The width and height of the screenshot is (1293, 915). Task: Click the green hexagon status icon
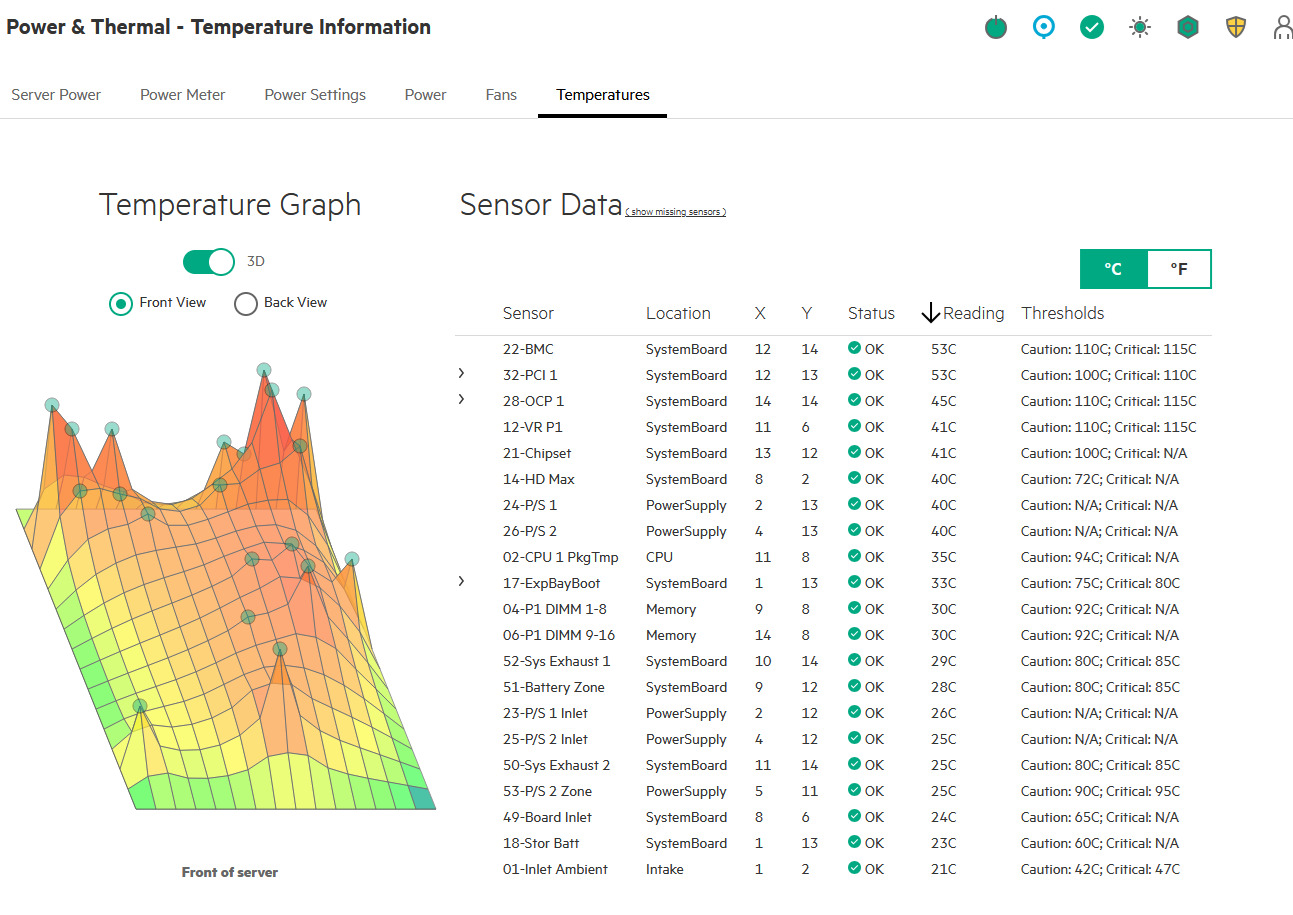1188,28
